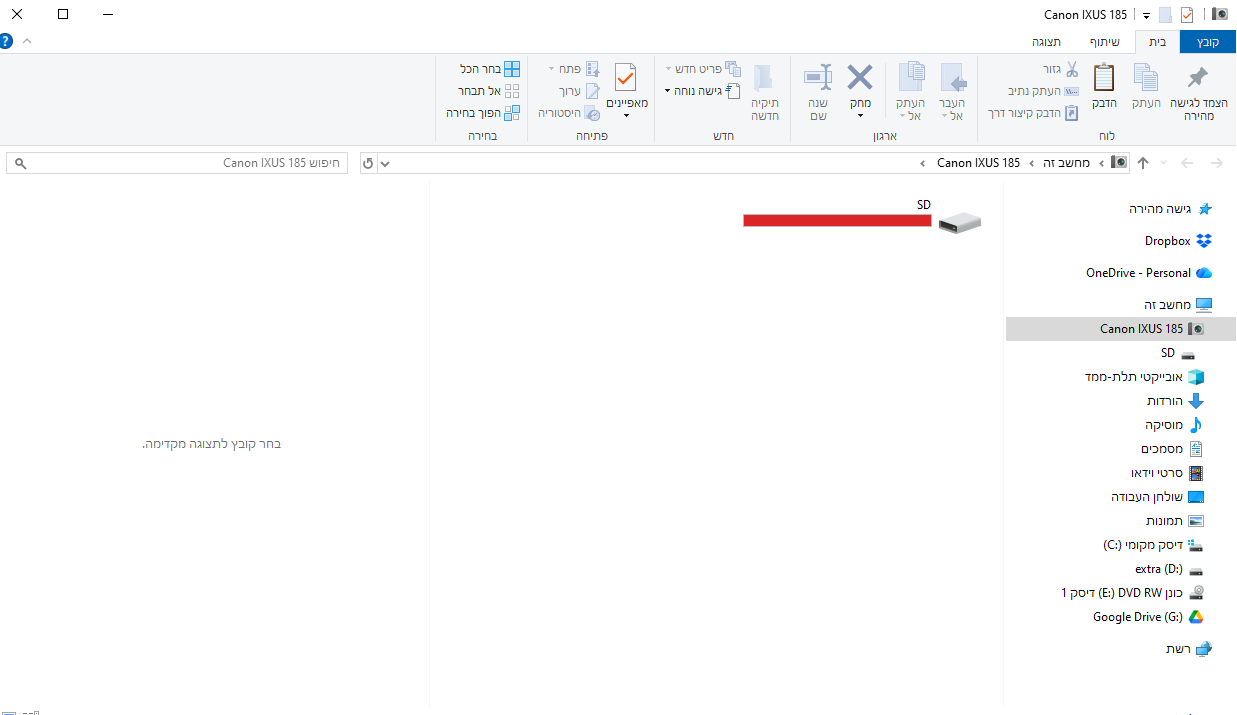This screenshot has height=715, width=1237.
Task: Open the File (קובץ) tab
Action: click(1208, 42)
